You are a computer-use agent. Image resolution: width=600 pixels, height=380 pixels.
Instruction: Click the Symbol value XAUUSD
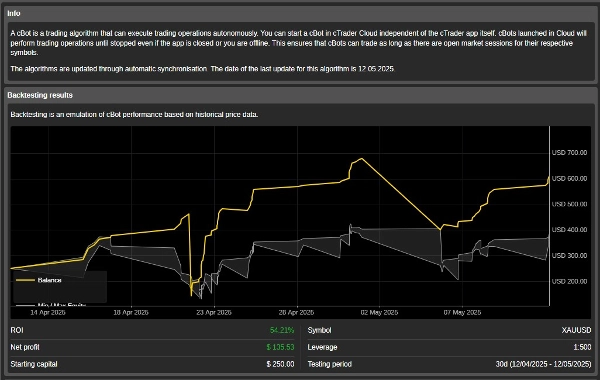point(576,330)
